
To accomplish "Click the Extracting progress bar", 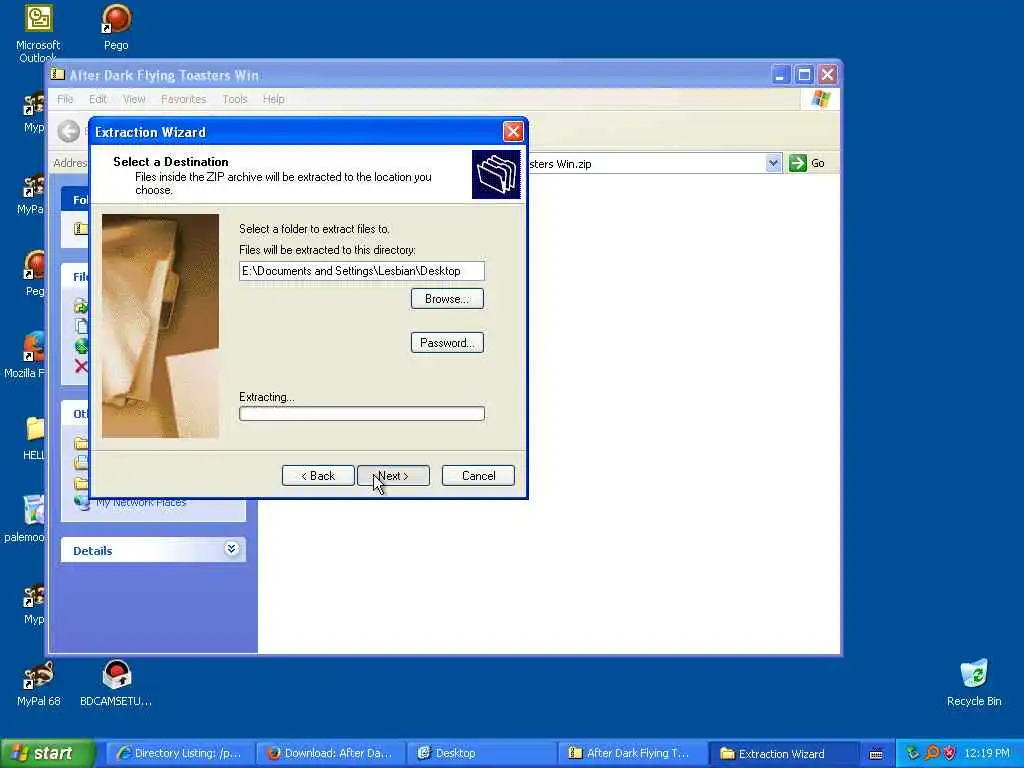I will coord(362,413).
